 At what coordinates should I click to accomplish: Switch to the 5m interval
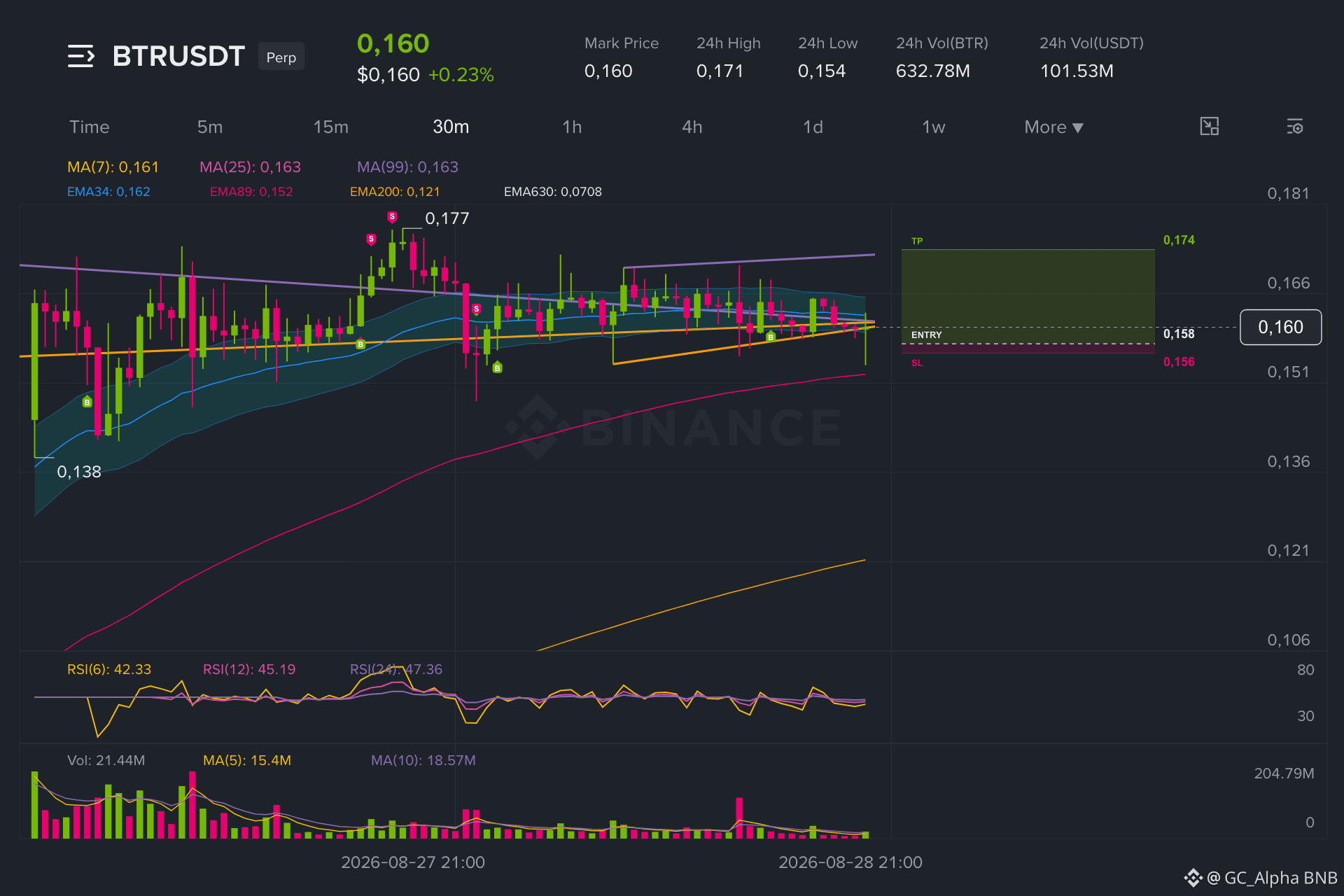coord(210,127)
